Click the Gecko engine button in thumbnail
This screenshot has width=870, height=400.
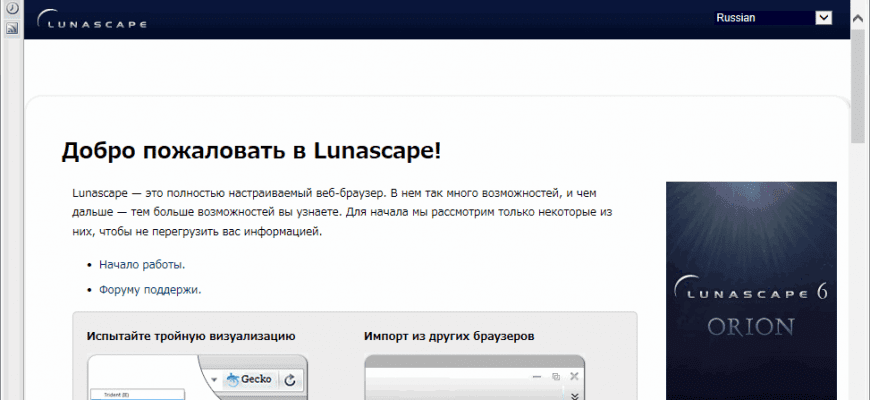point(250,379)
